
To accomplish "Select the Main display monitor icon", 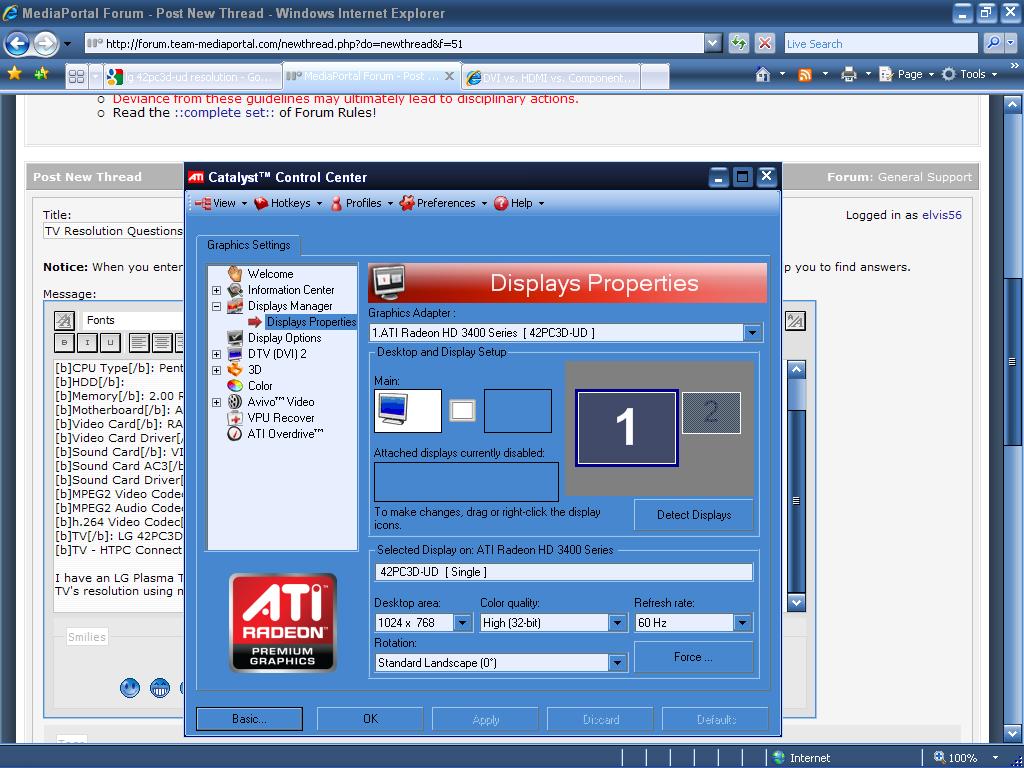I will [408, 411].
